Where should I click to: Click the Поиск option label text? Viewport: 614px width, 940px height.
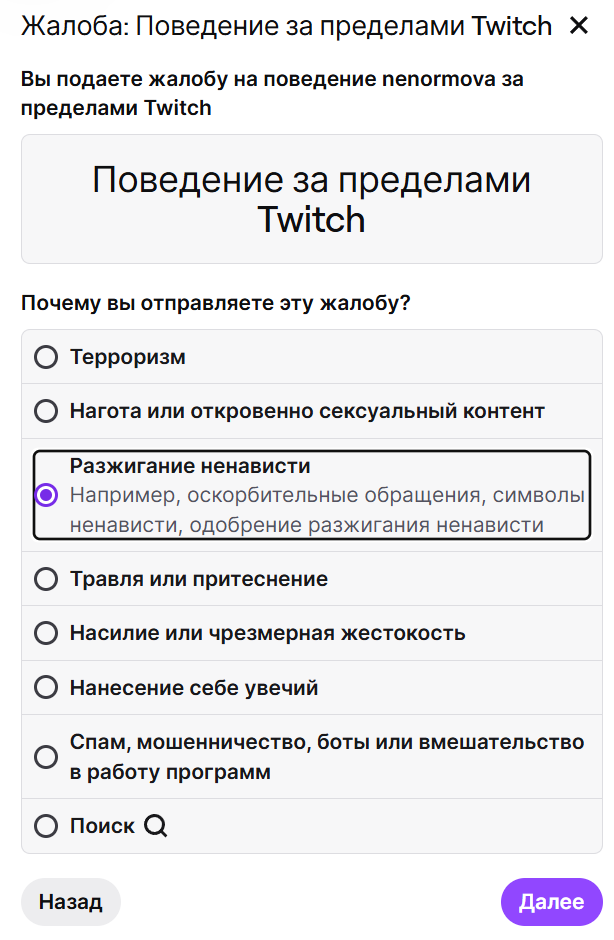pos(103,826)
